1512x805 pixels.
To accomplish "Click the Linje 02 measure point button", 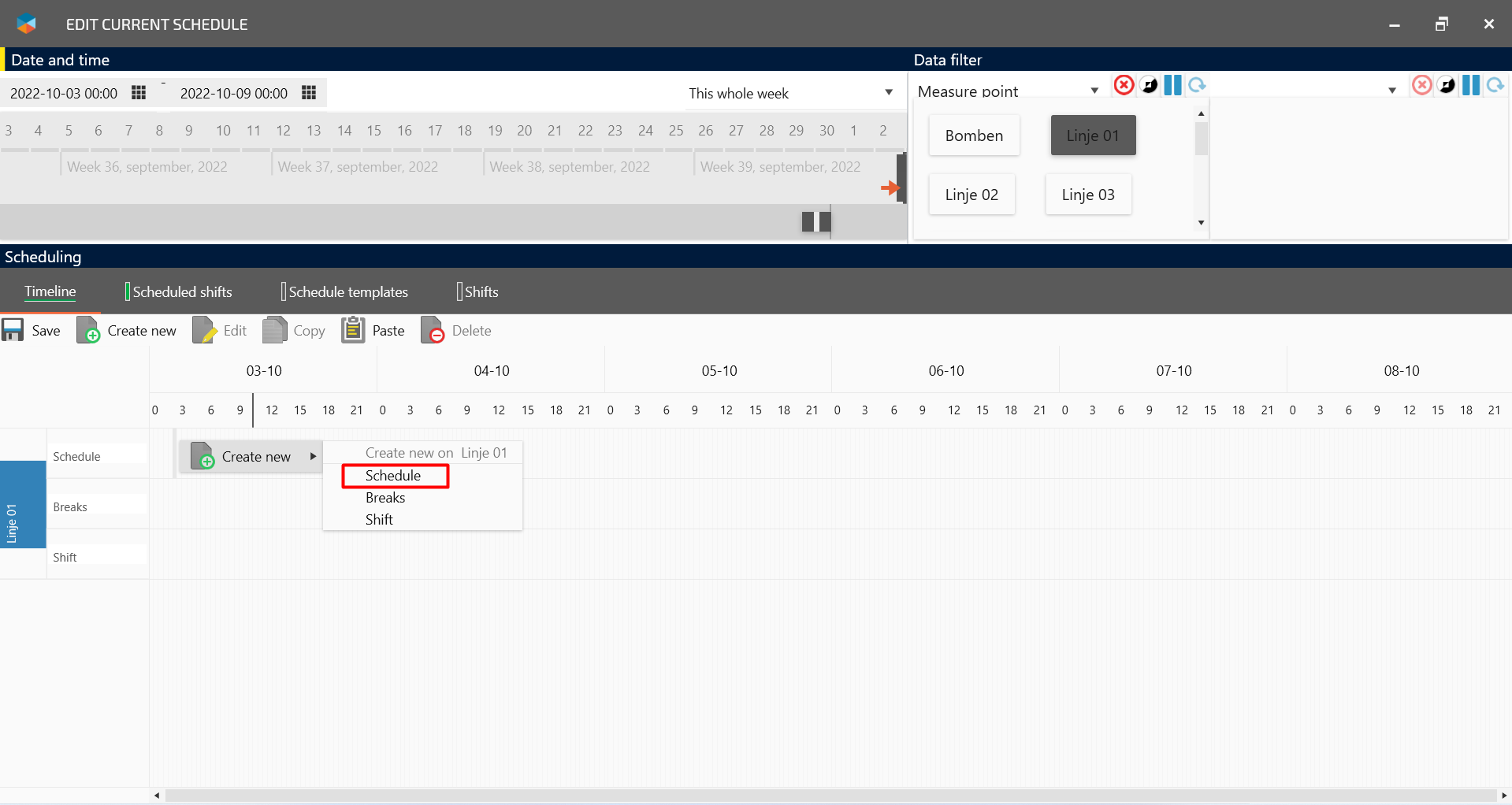I will tap(971, 195).
